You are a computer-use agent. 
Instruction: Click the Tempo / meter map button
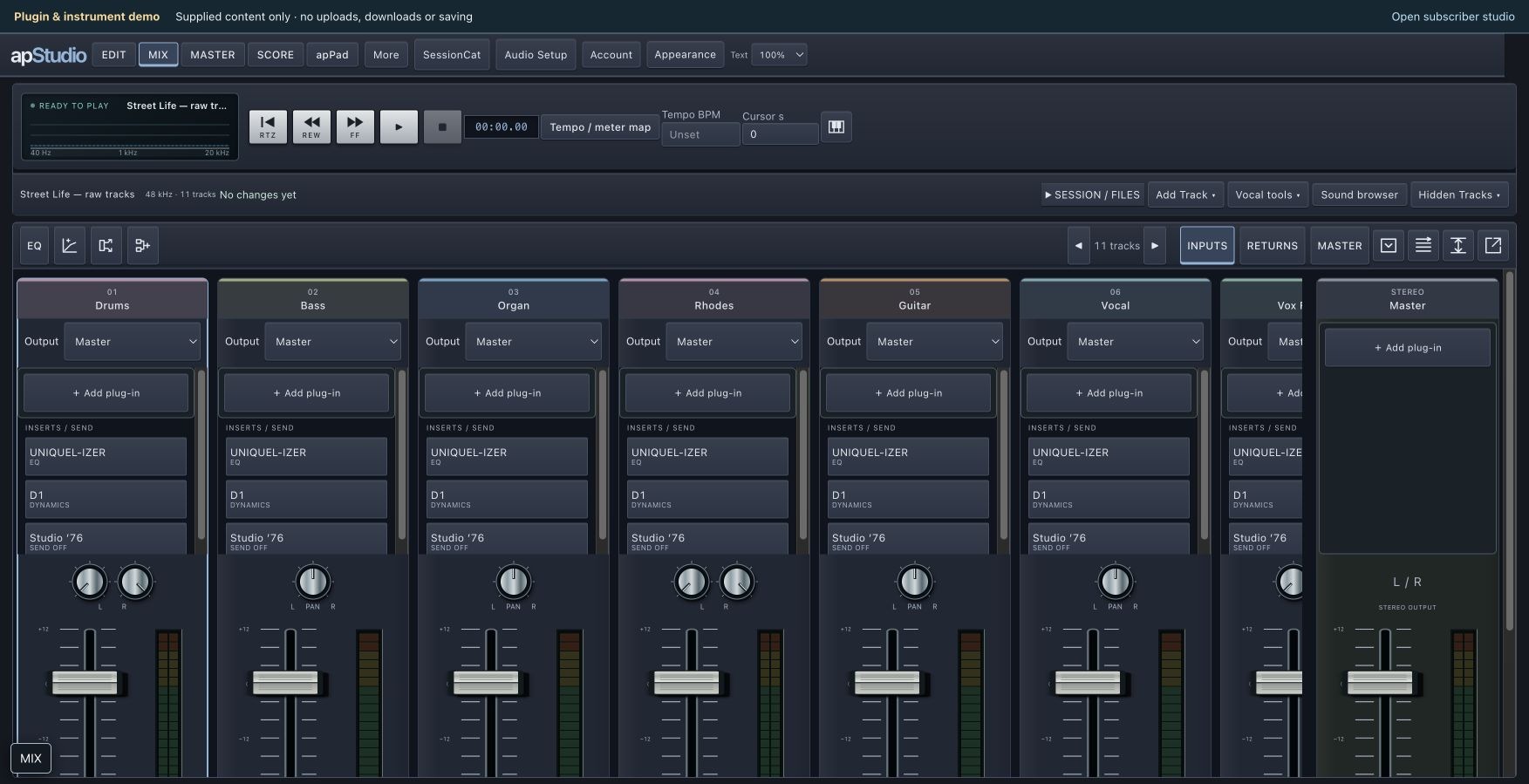[600, 127]
